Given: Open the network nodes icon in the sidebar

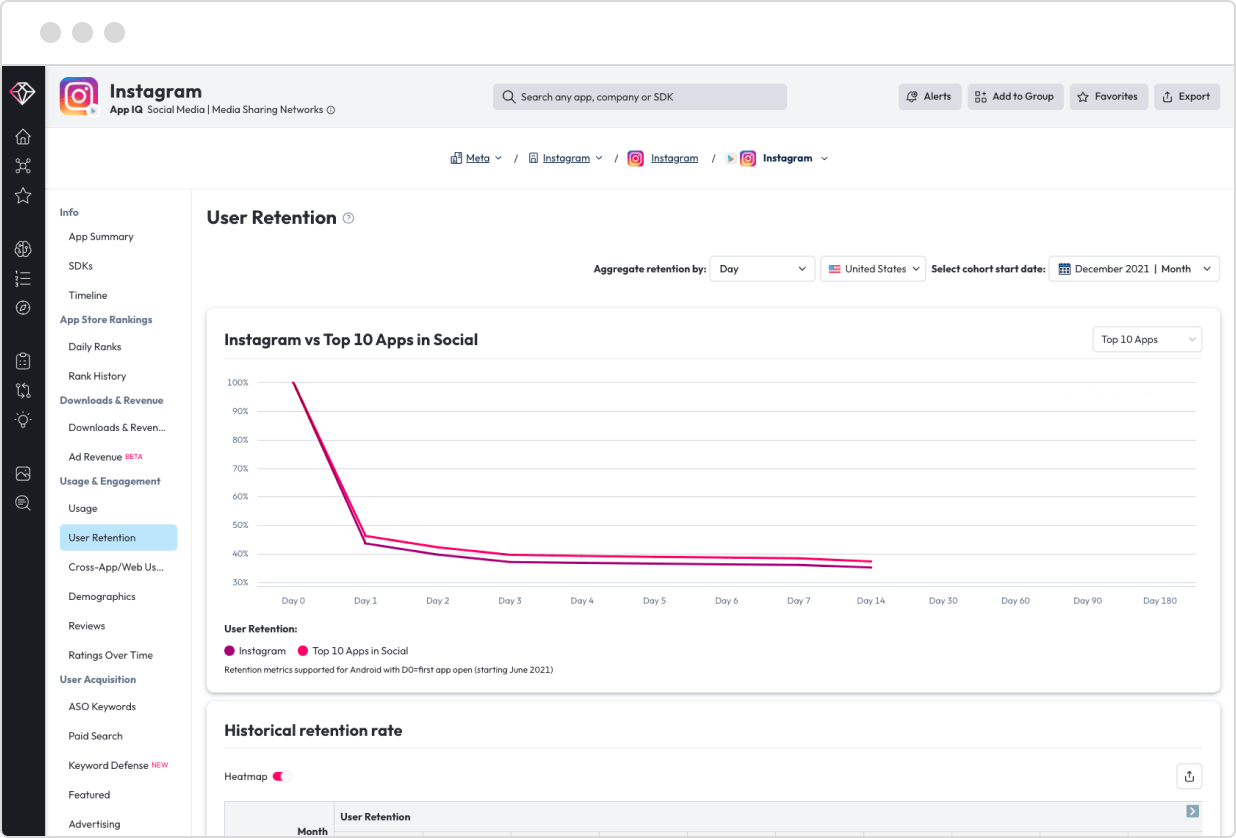Looking at the screenshot, I should point(23,166).
